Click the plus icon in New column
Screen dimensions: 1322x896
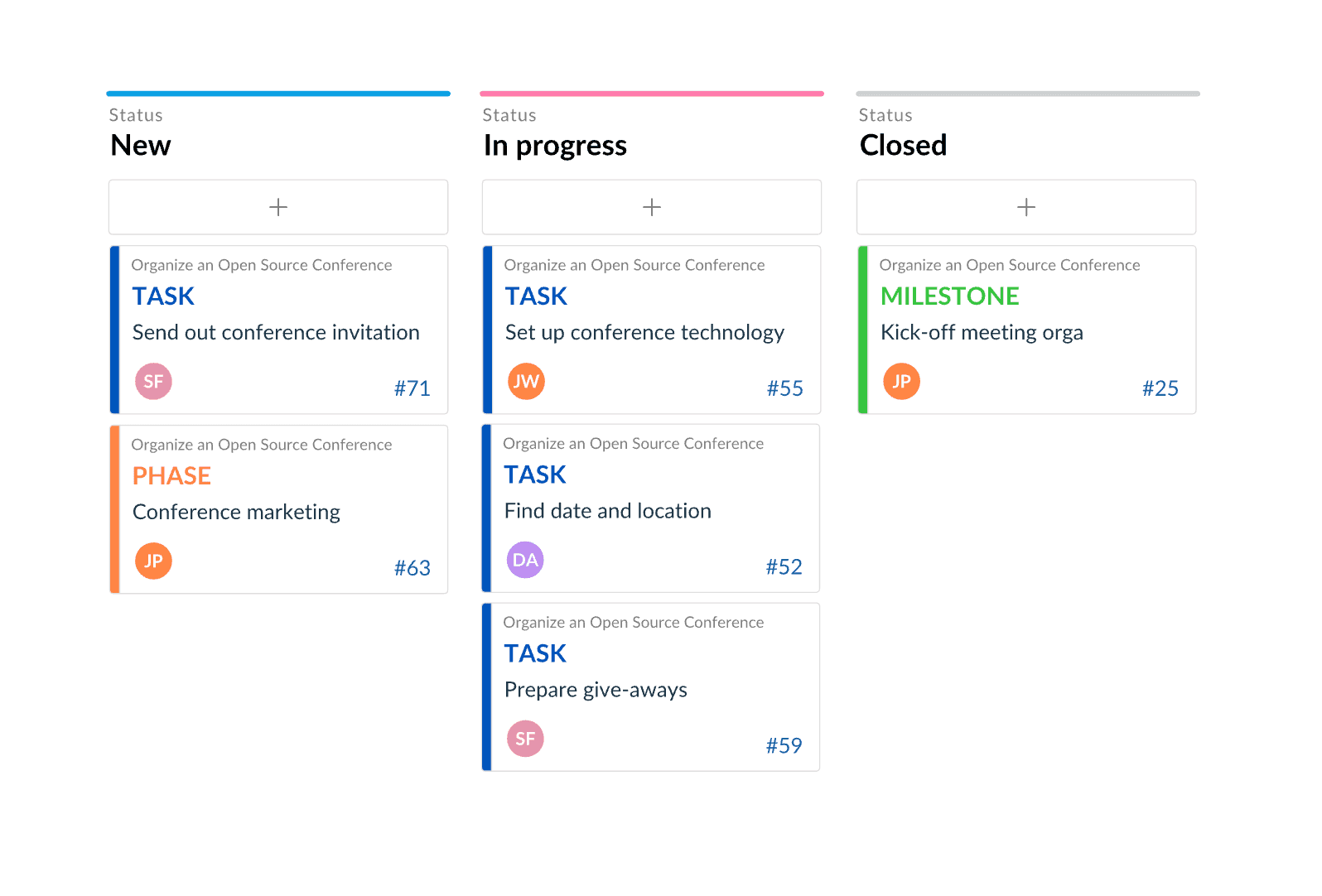(x=278, y=207)
